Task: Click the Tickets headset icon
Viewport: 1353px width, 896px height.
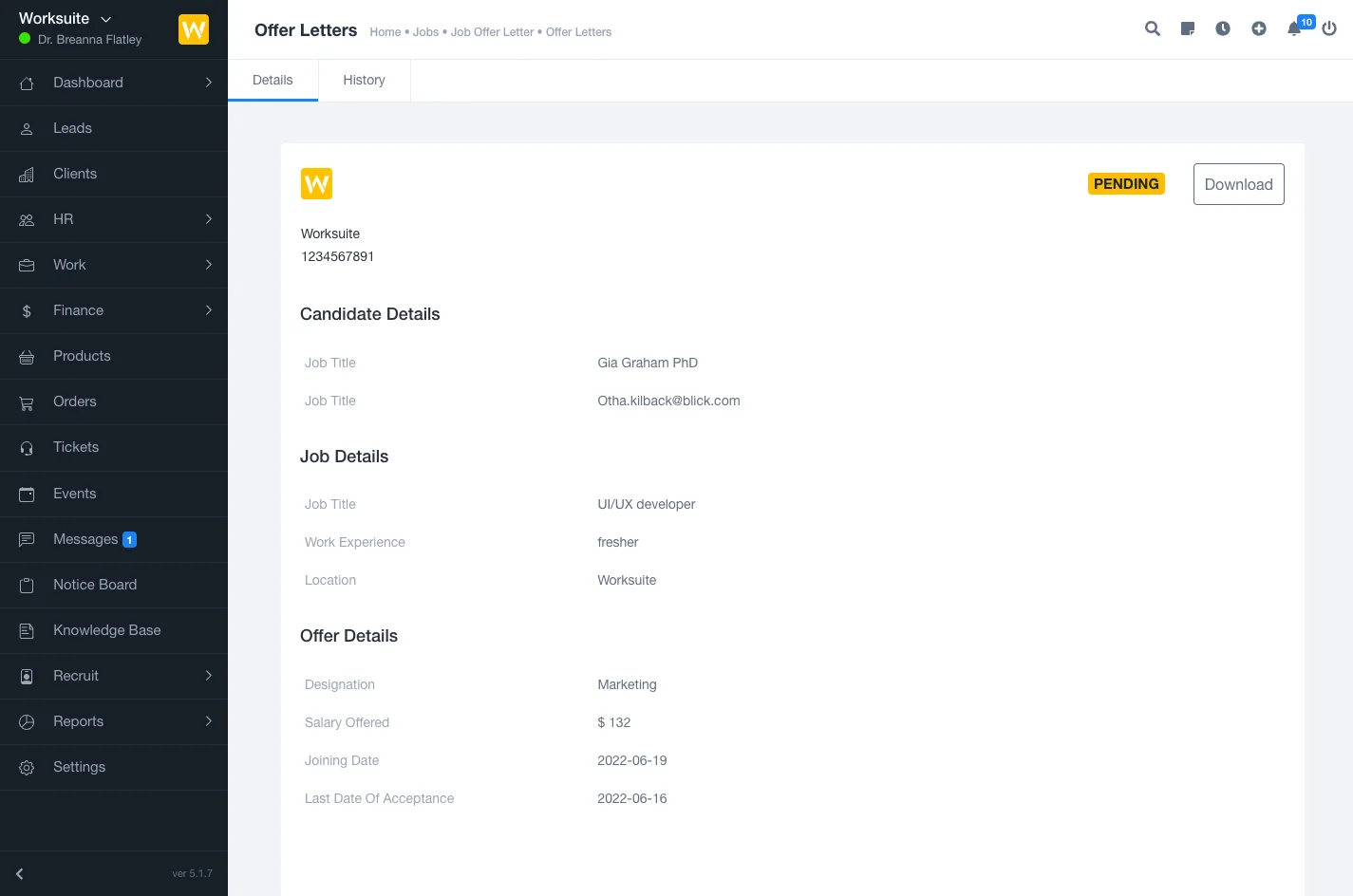Action: [27, 448]
